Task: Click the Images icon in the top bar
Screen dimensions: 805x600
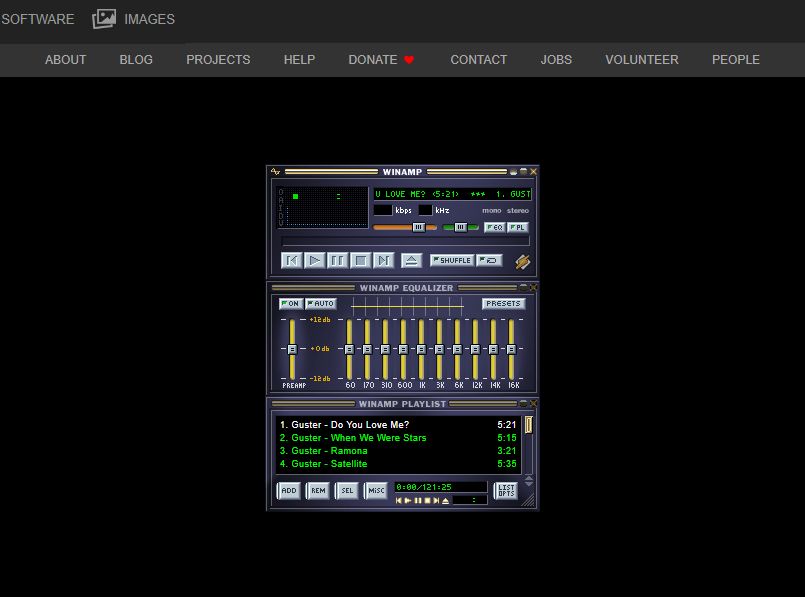Action: [x=104, y=19]
